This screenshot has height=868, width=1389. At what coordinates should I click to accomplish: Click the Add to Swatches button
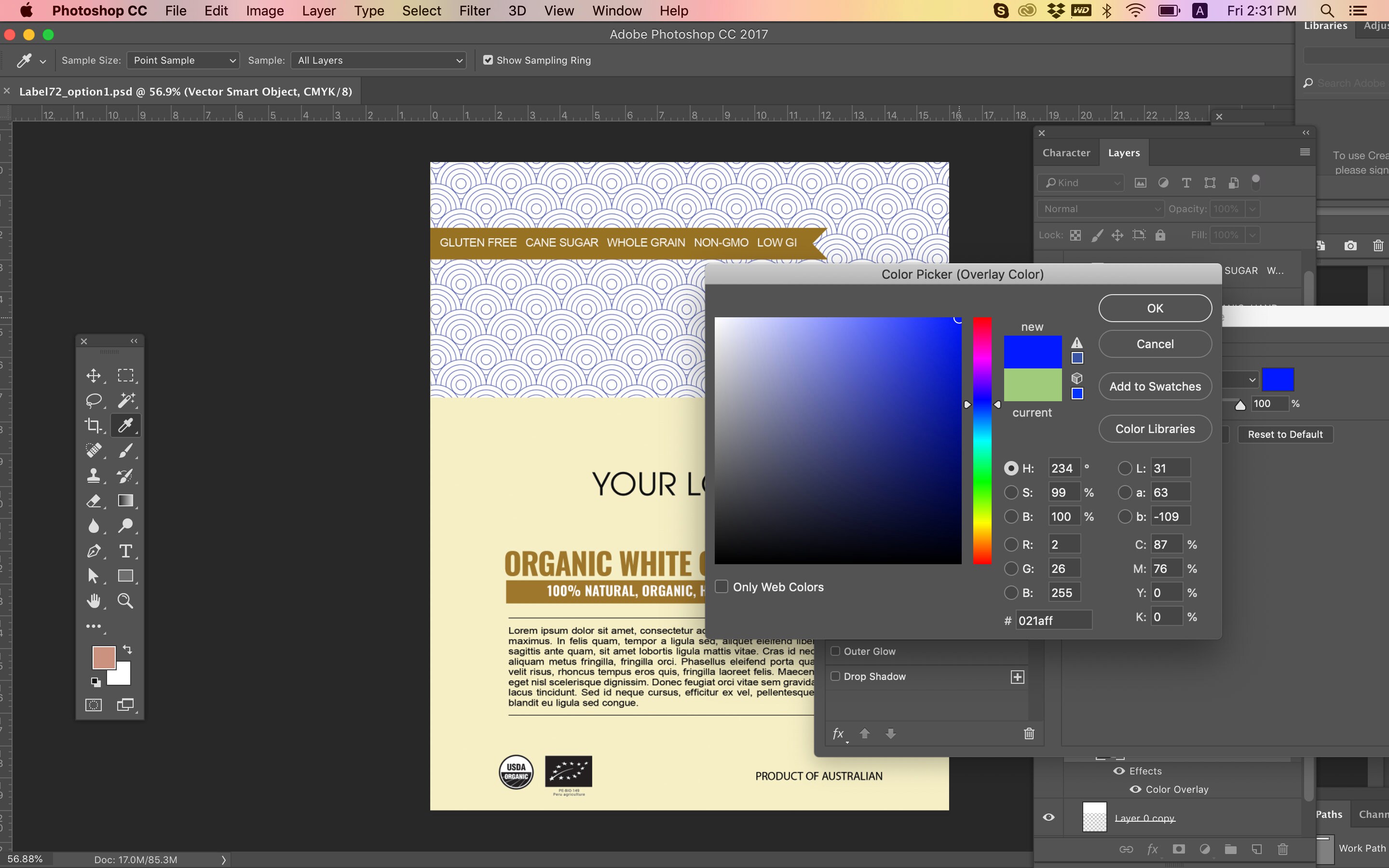pyautogui.click(x=1155, y=386)
